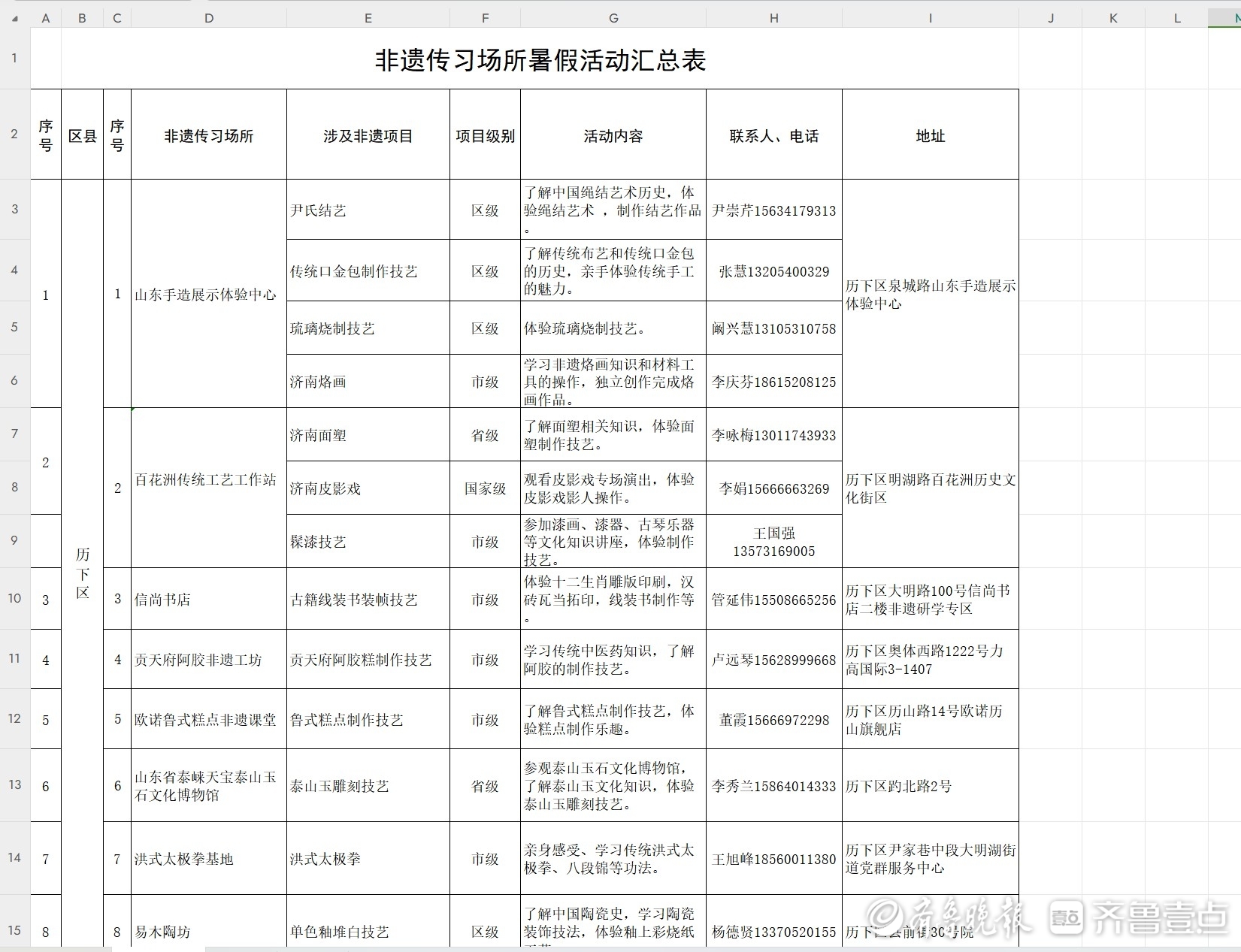Viewport: 1241px width, 952px height.
Task: Click the 泰山玉雕刻技艺 project cell
Action: point(368,786)
